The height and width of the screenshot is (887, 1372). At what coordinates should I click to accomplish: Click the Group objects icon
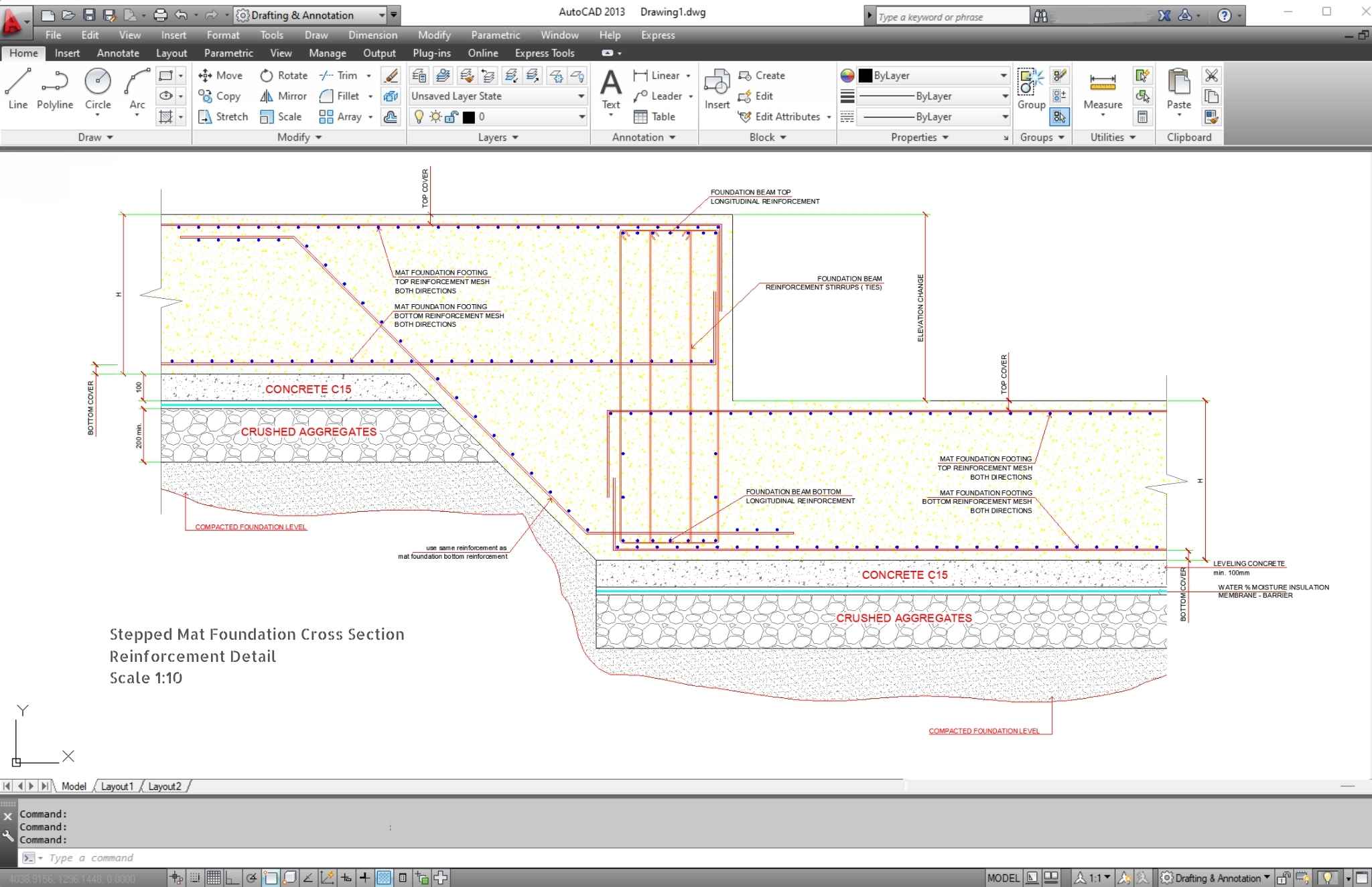click(1031, 88)
